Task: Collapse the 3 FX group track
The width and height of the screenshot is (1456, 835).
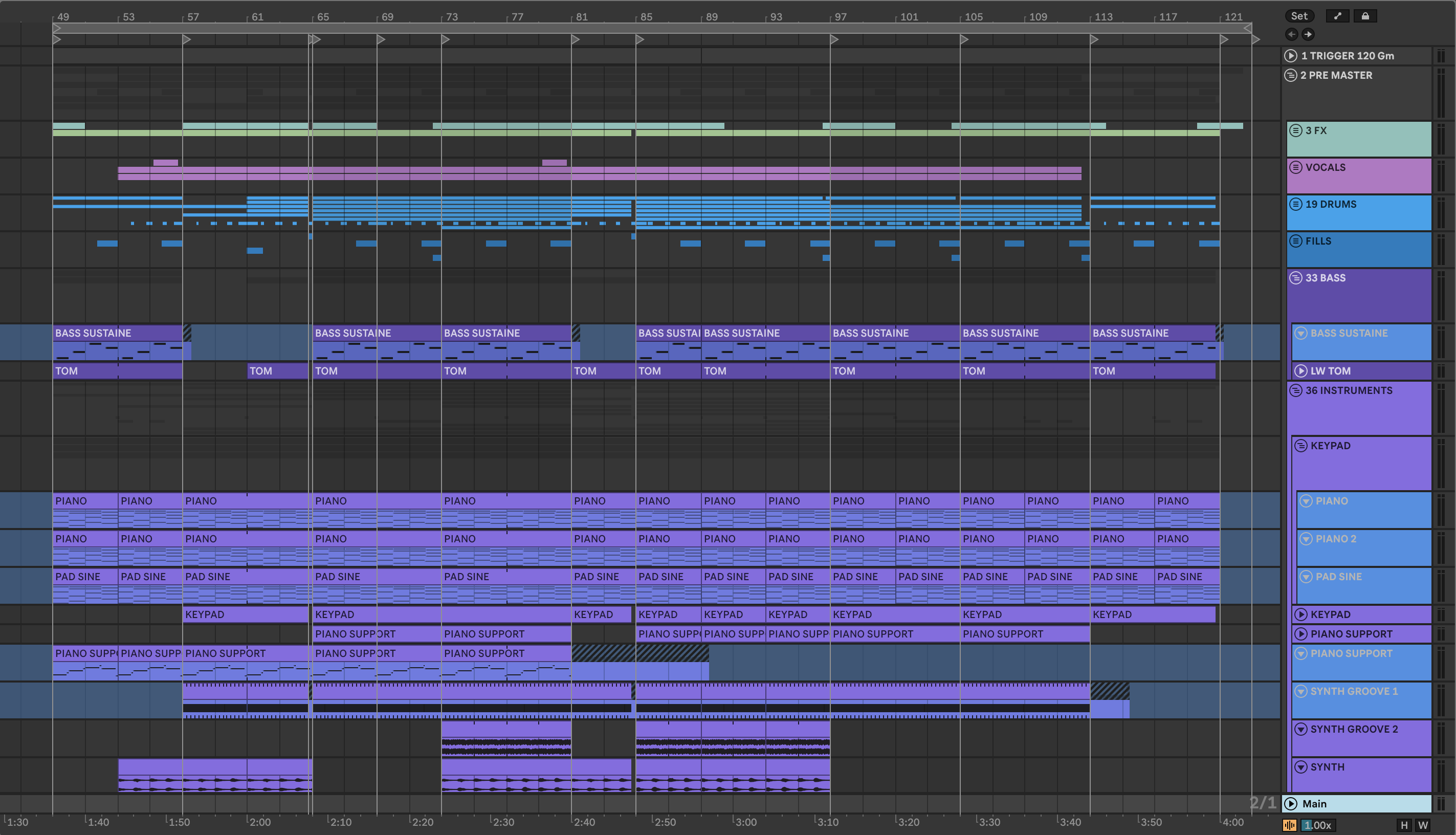Action: pos(1295,131)
